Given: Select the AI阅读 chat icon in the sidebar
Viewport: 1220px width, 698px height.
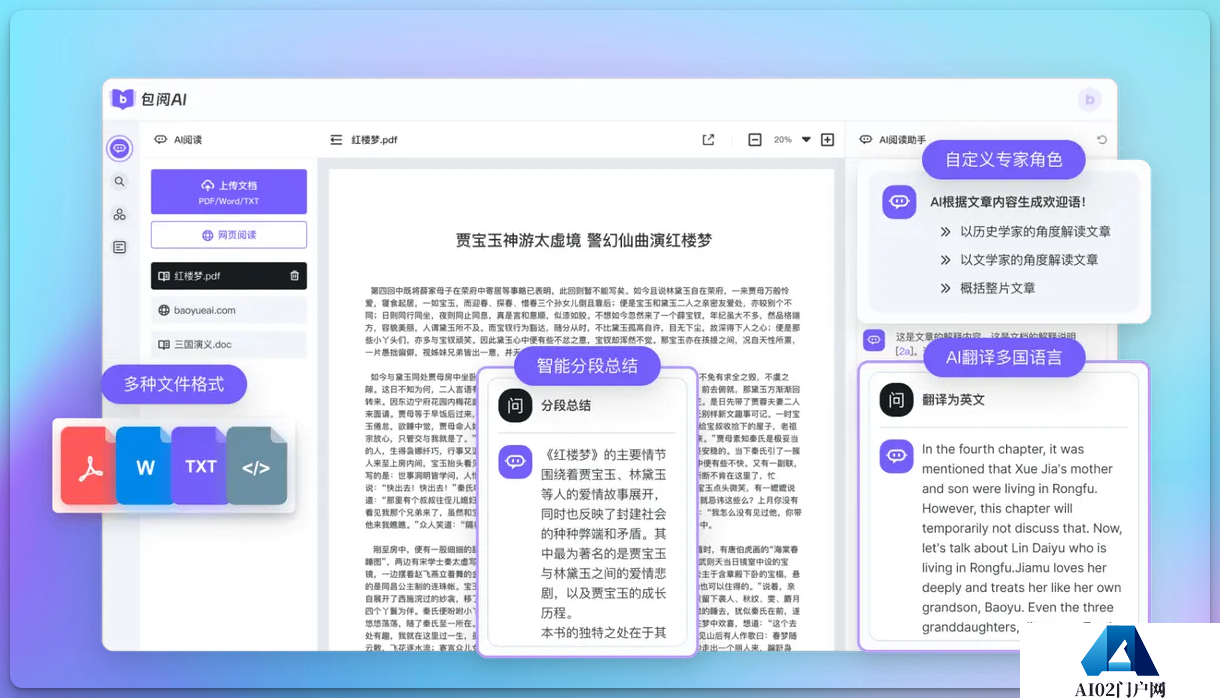Looking at the screenshot, I should [x=120, y=149].
